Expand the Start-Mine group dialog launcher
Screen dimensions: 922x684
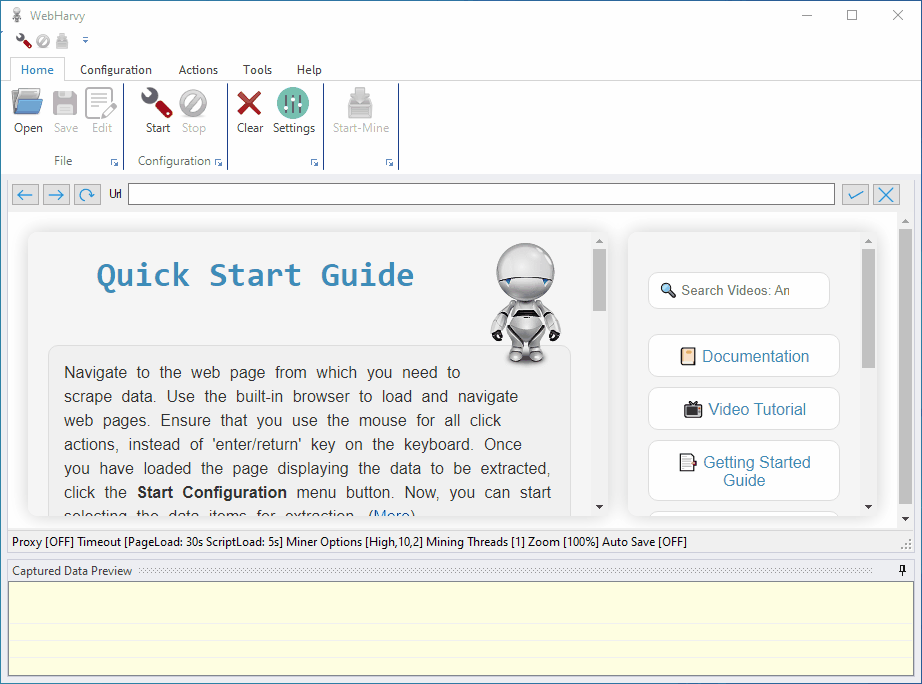[389, 162]
